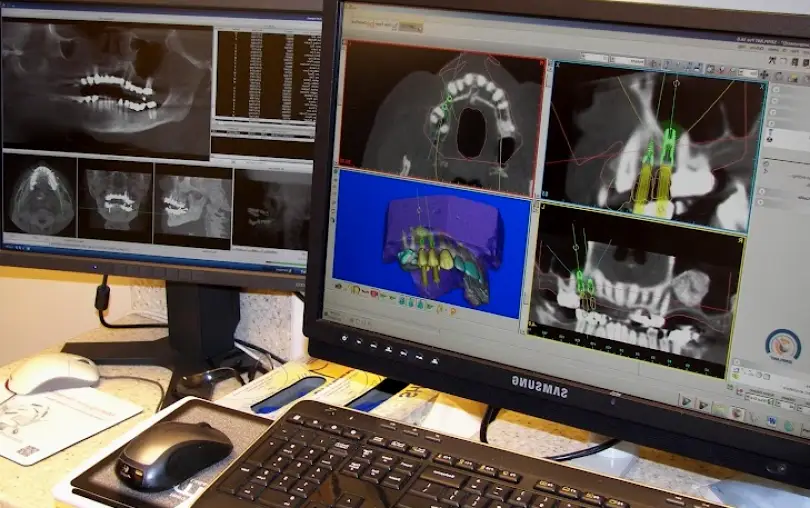810x508 pixels.
Task: Click the taskbar at the left monitor's bottom
Action: pyautogui.click(x=154, y=257)
